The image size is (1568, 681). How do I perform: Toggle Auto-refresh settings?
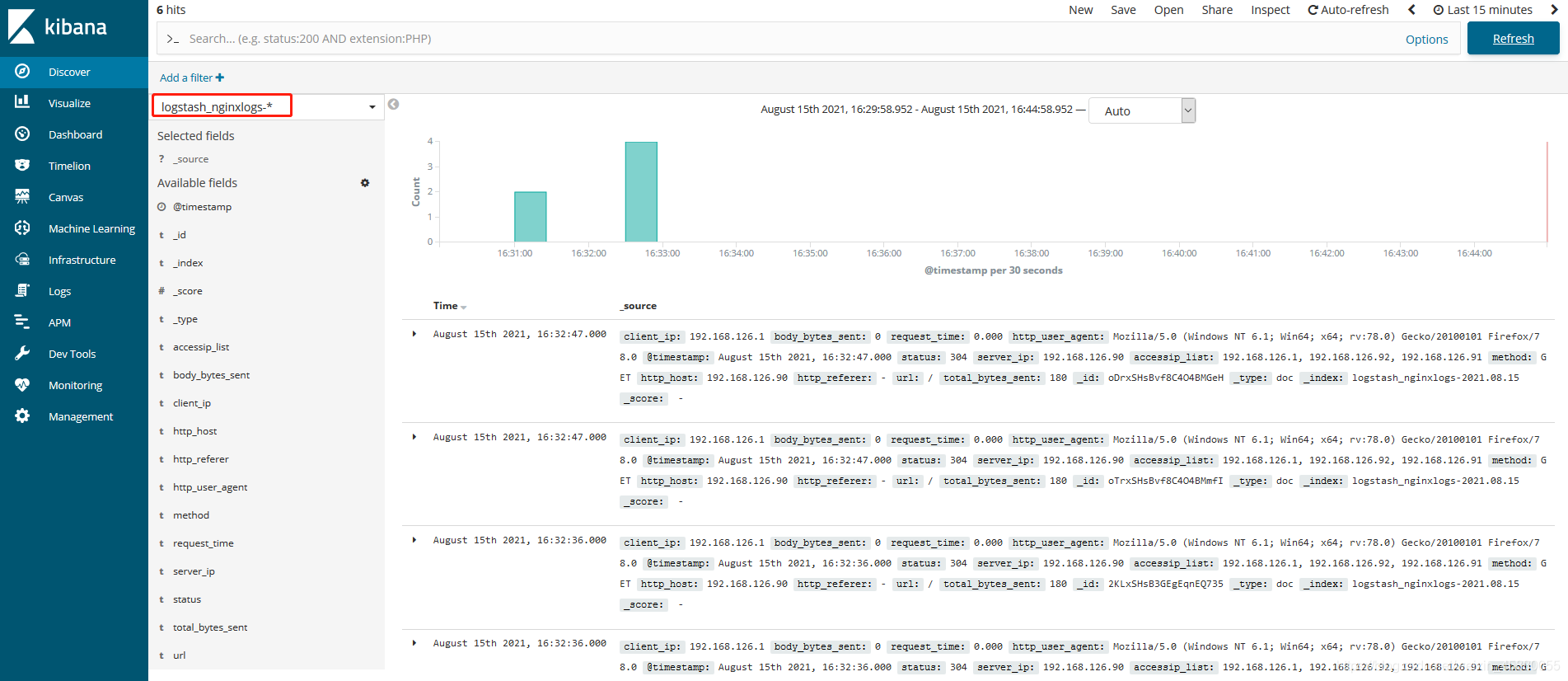1348,10
